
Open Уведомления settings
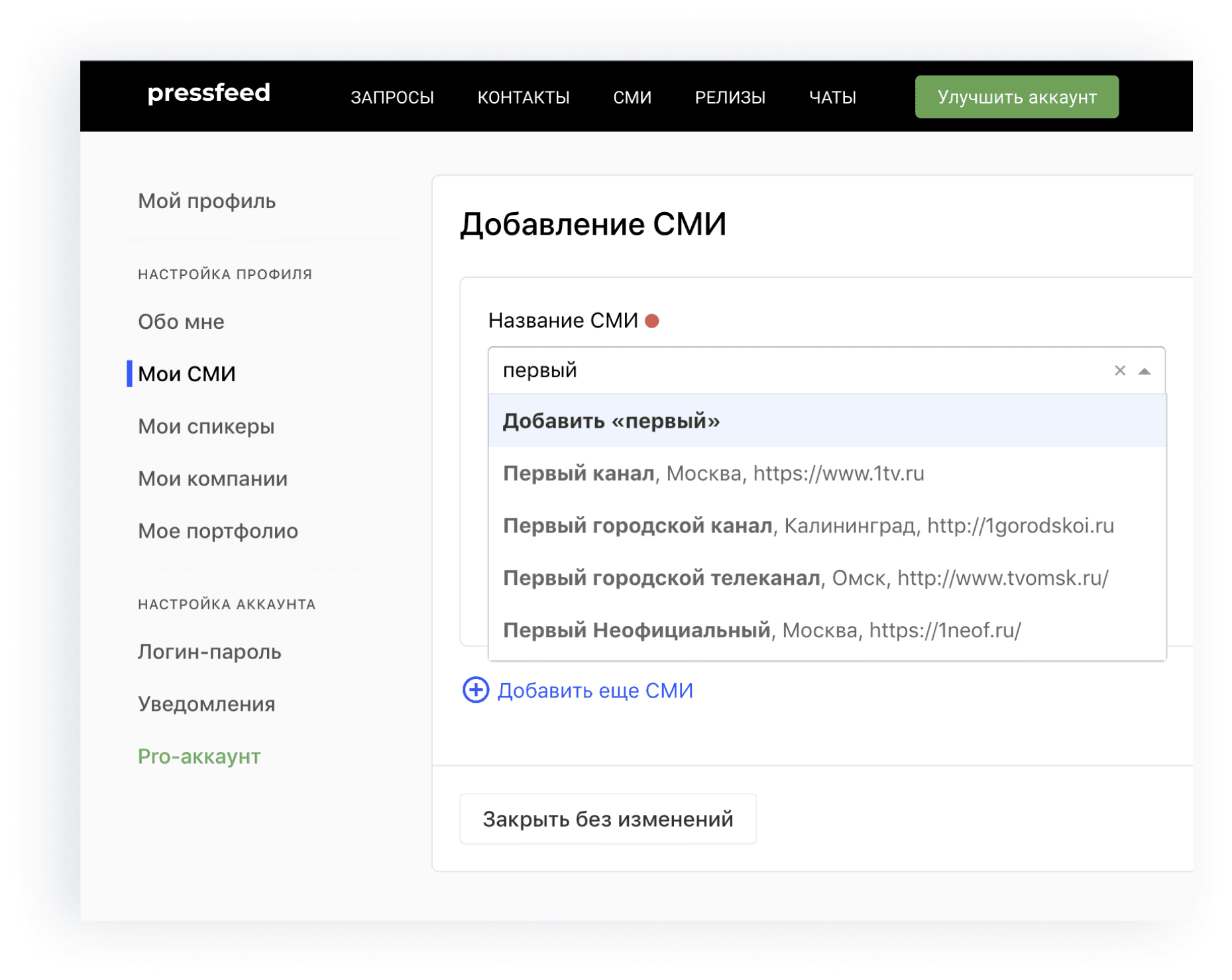207,704
